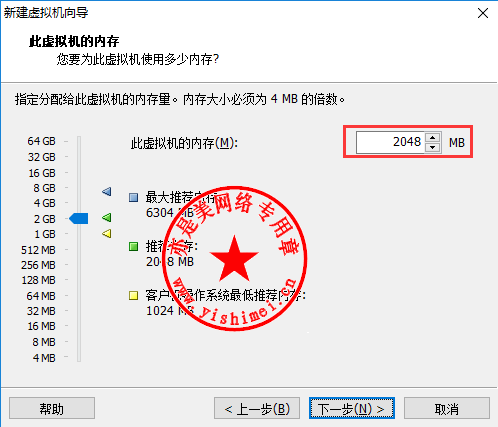This screenshot has height=427, width=498.
Task: Click the memory value field showing 2048
Action: pyautogui.click(x=390, y=142)
